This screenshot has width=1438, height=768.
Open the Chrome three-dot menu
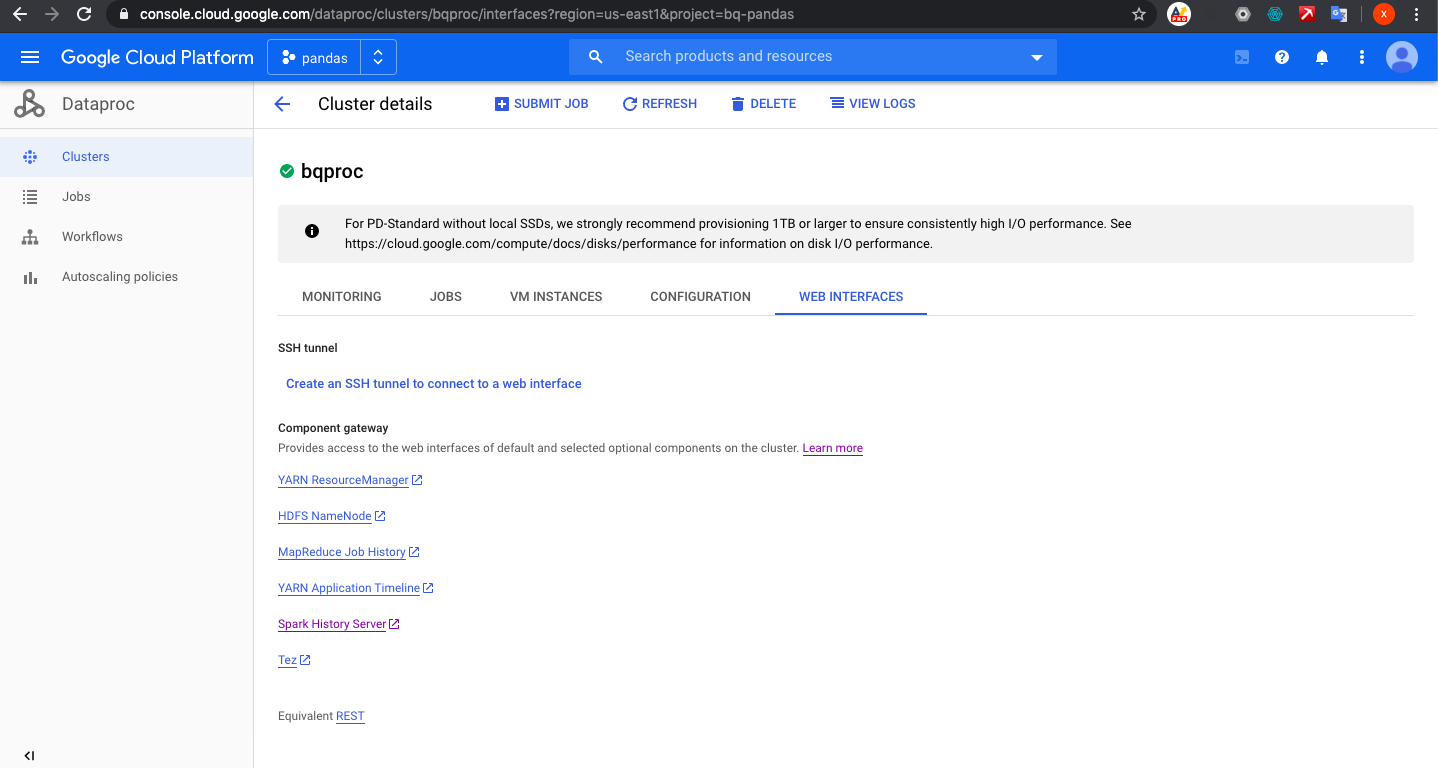click(1417, 14)
